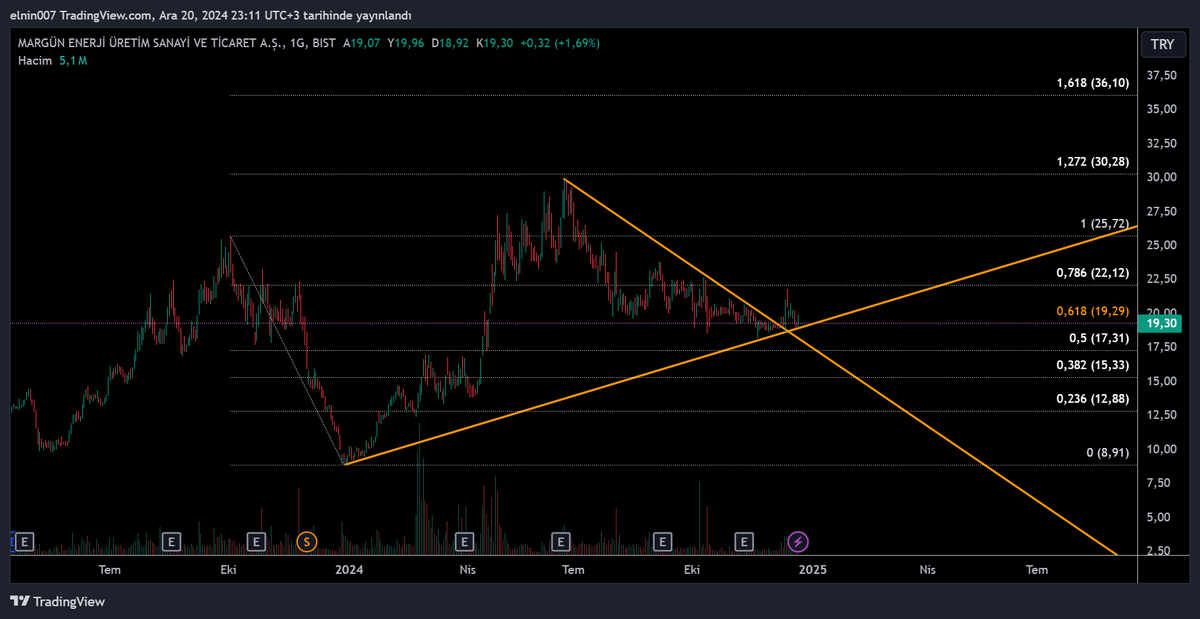Click the TradingView logo
1200x619 pixels.
point(20,601)
